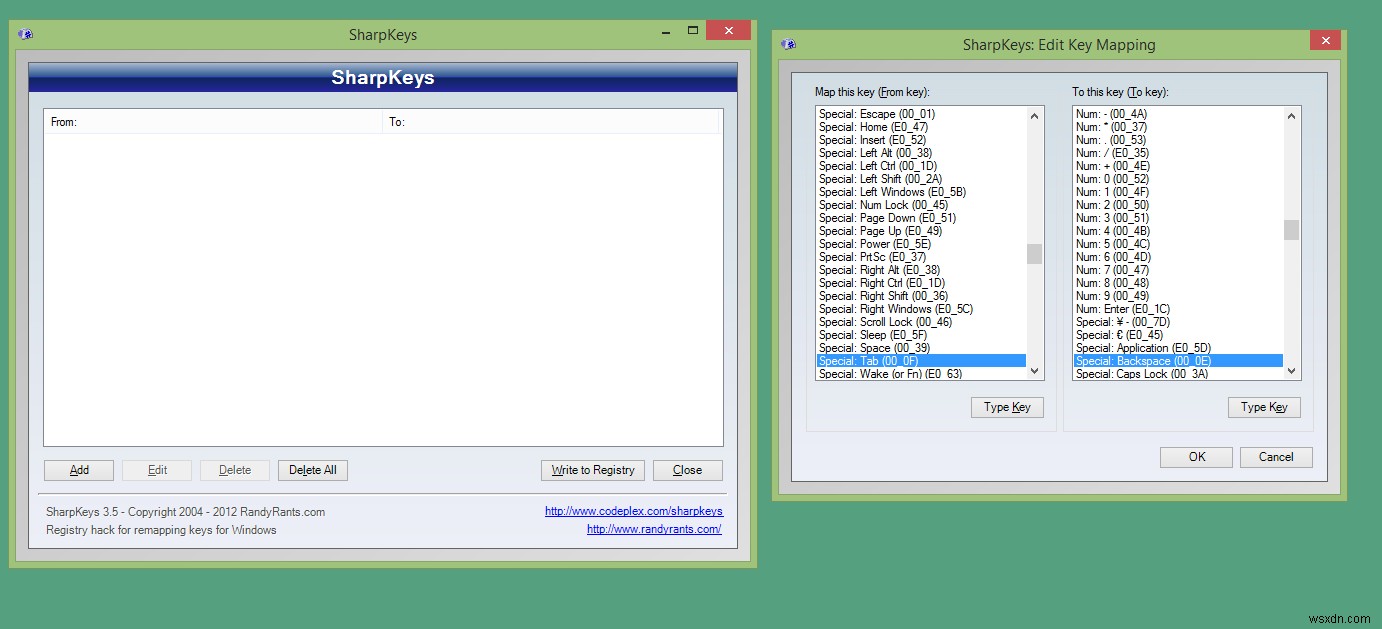Choose Num: Enter (E0_1C) in To list
The image size is (1382, 629).
click(1178, 309)
